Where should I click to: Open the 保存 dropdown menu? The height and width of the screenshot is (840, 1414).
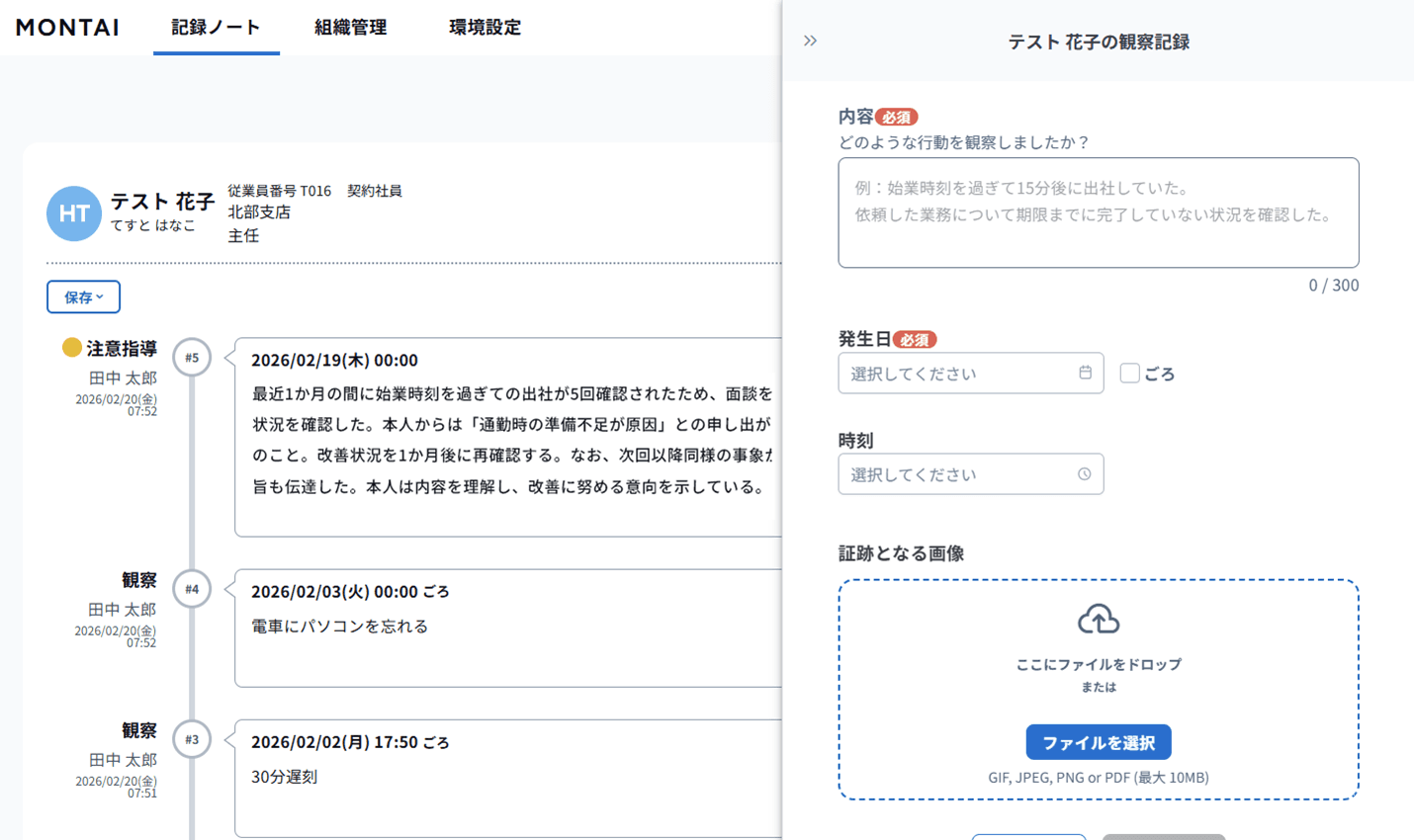pos(83,296)
